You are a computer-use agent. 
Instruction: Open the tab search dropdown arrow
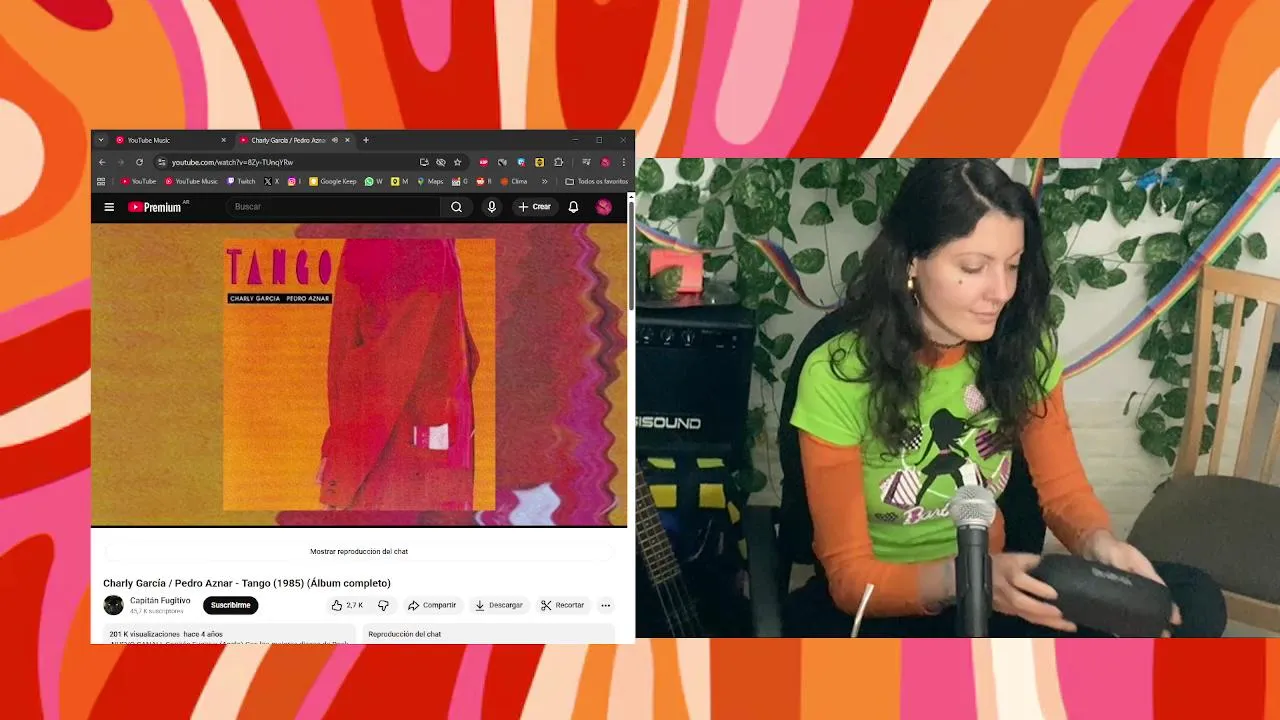coord(101,140)
